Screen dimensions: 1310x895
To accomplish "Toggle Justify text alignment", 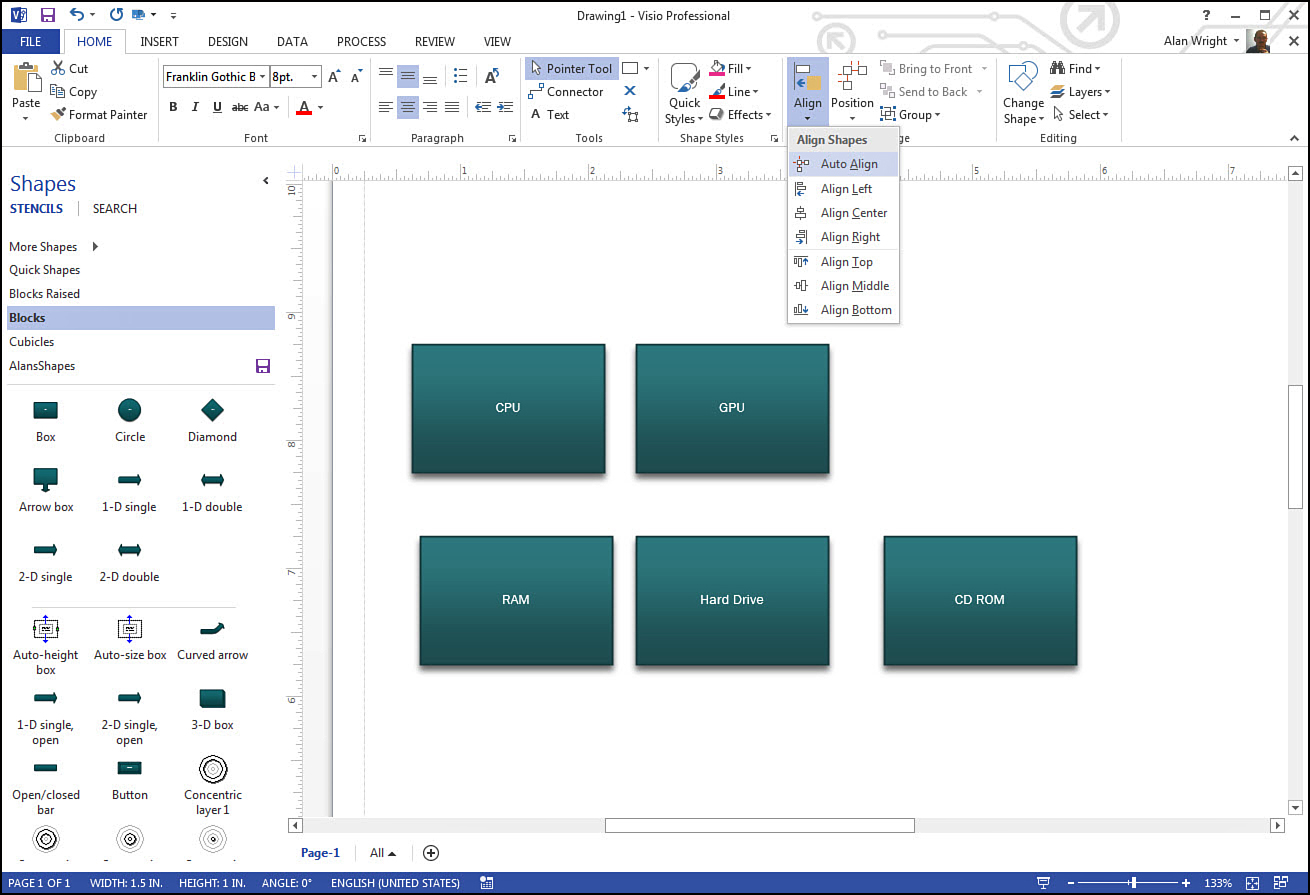I will click(452, 107).
